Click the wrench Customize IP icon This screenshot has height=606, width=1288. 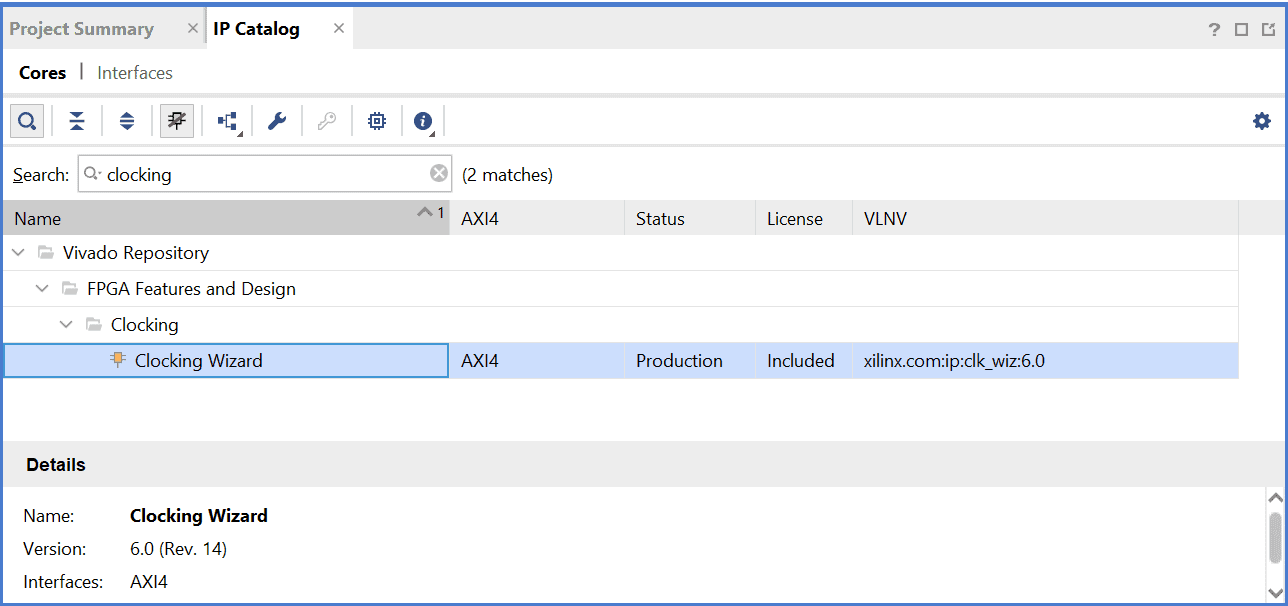coord(277,122)
